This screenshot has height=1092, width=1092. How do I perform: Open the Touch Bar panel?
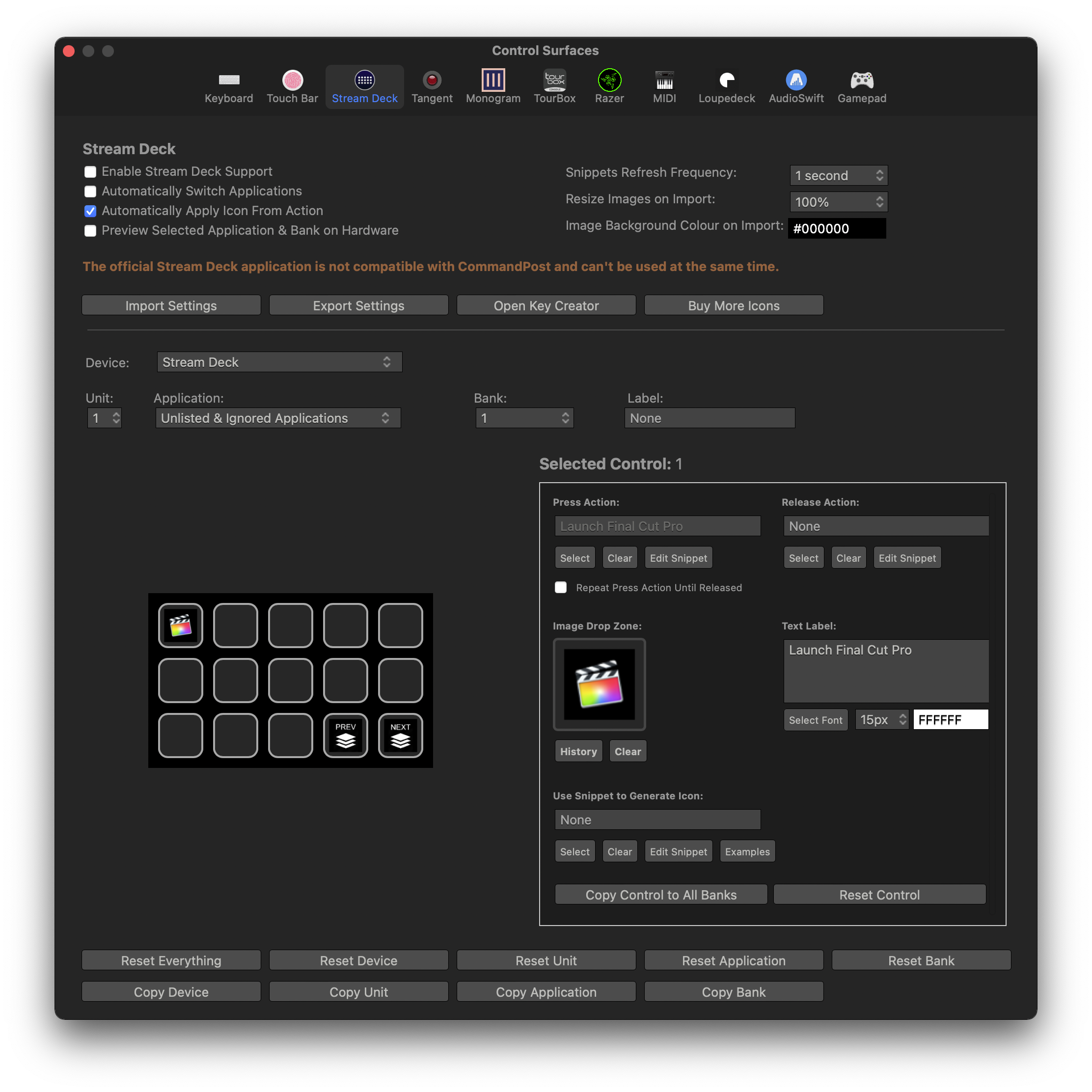[x=292, y=87]
